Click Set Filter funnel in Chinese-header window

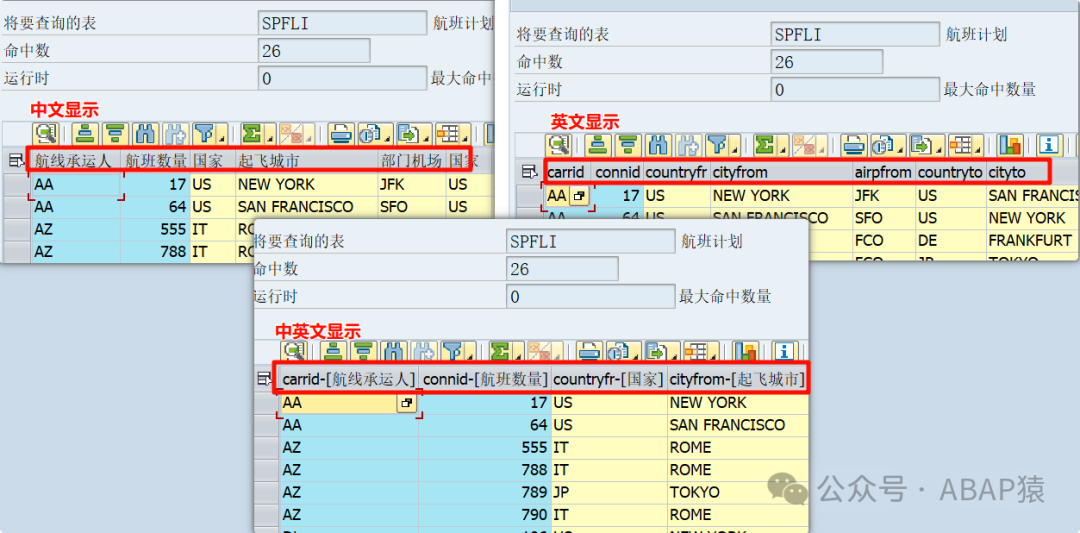(x=204, y=134)
